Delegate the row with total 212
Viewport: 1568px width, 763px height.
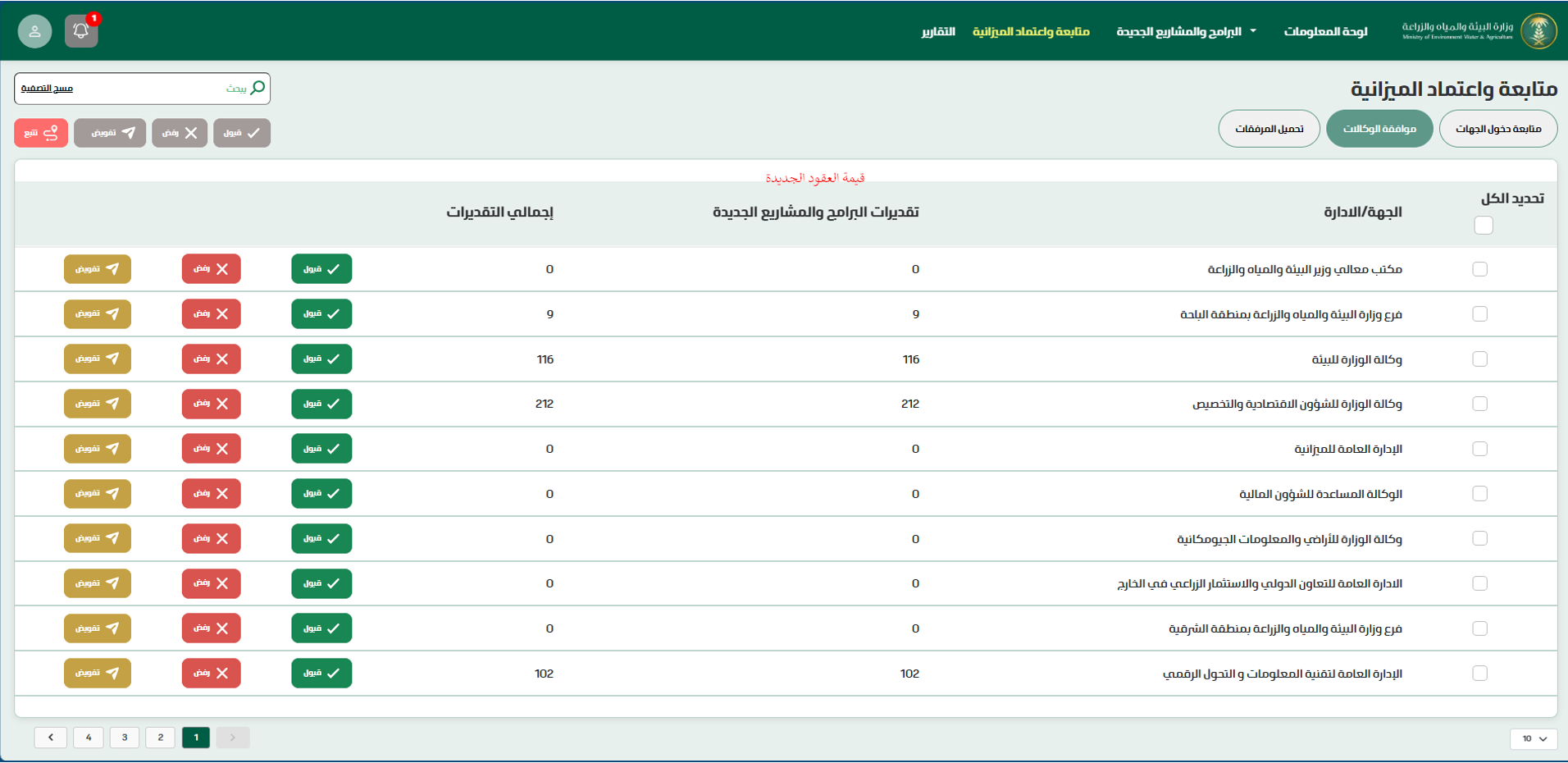point(98,404)
